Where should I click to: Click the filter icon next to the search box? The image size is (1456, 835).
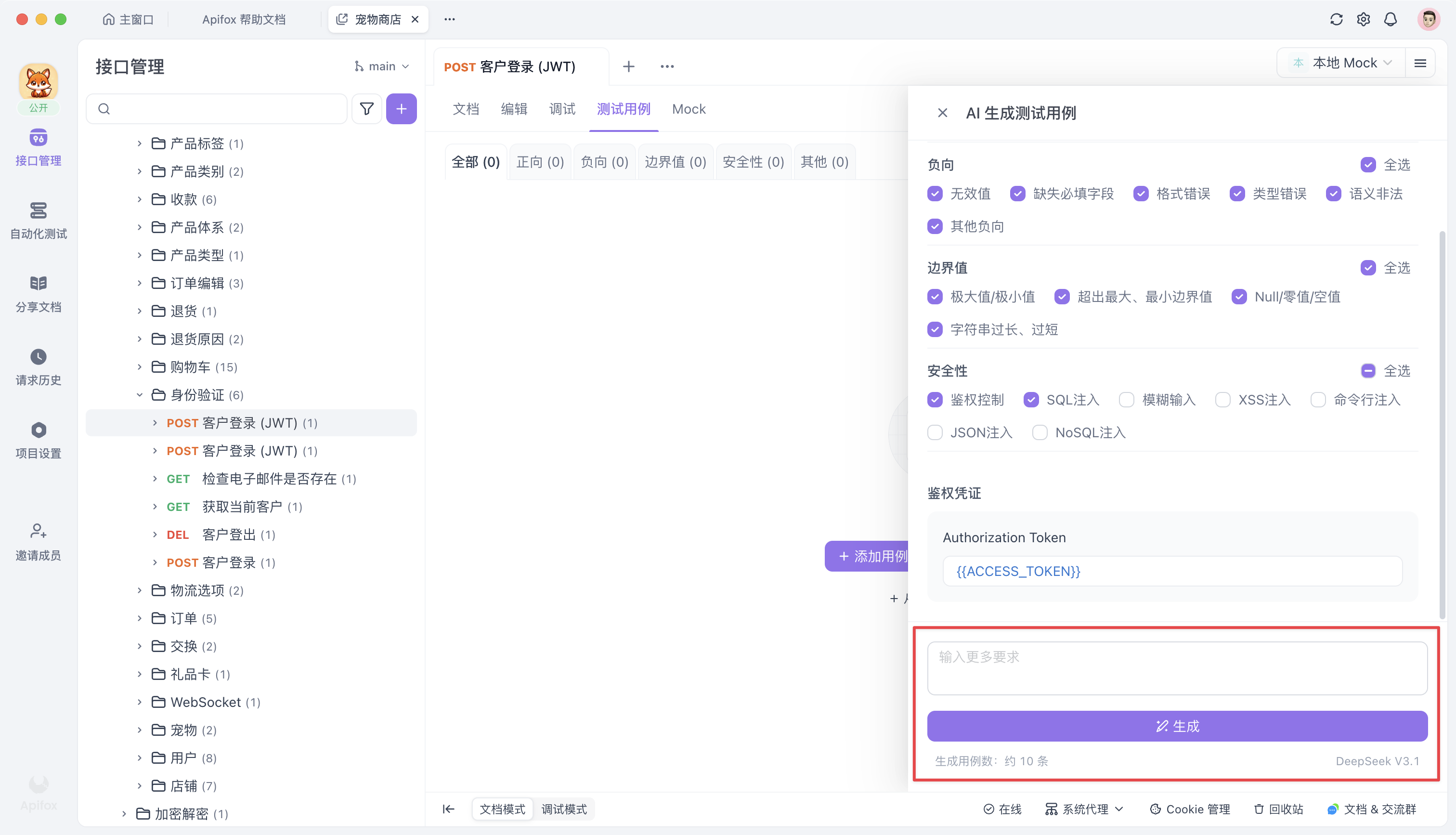pos(366,108)
